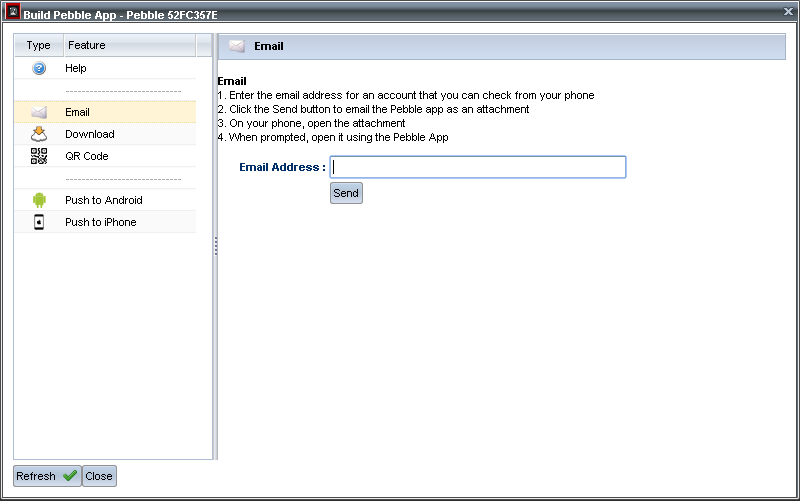800x501 pixels.
Task: Click the app icon in the title bar
Action: [13, 11]
